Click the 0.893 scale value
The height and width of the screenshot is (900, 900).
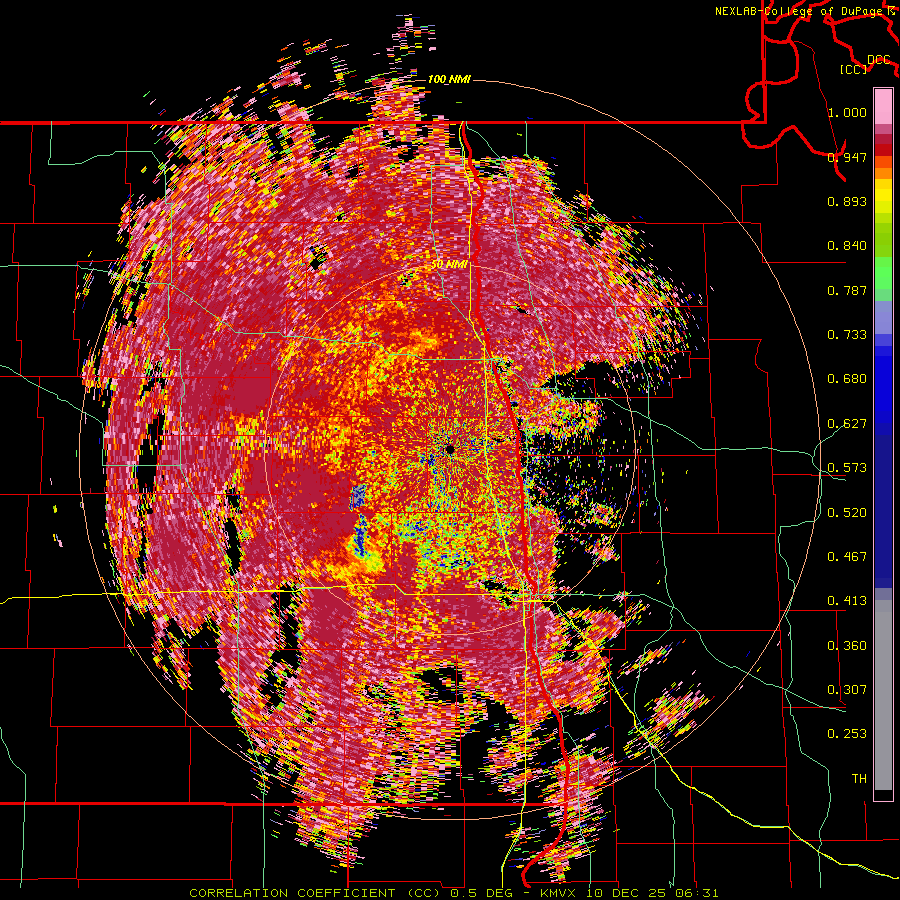[847, 201]
